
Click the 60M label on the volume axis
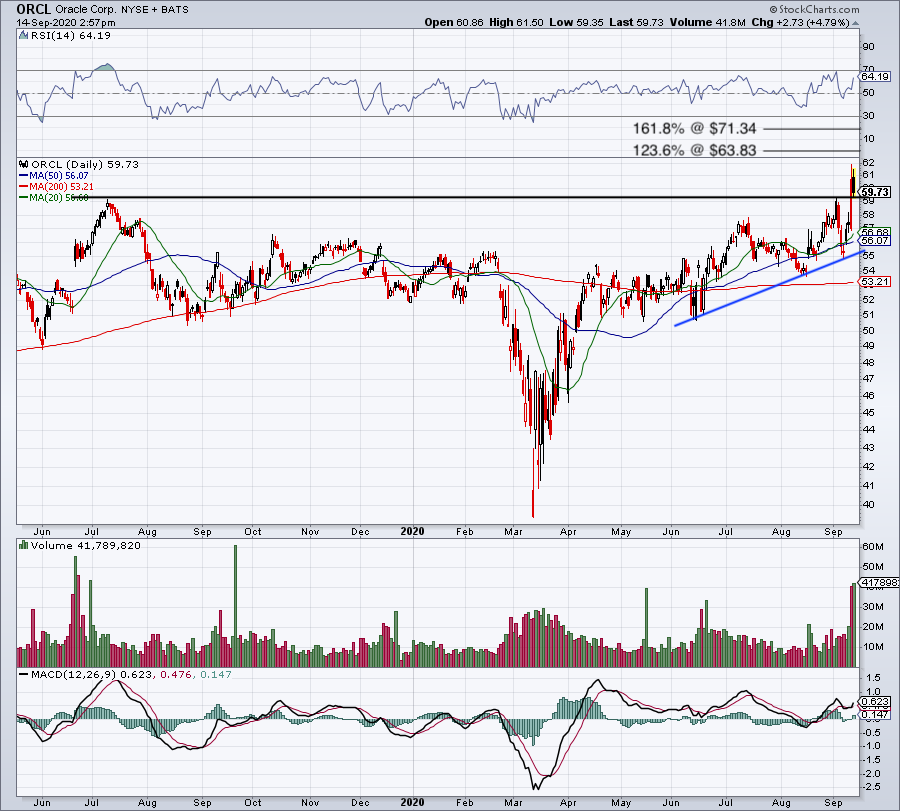(873, 546)
